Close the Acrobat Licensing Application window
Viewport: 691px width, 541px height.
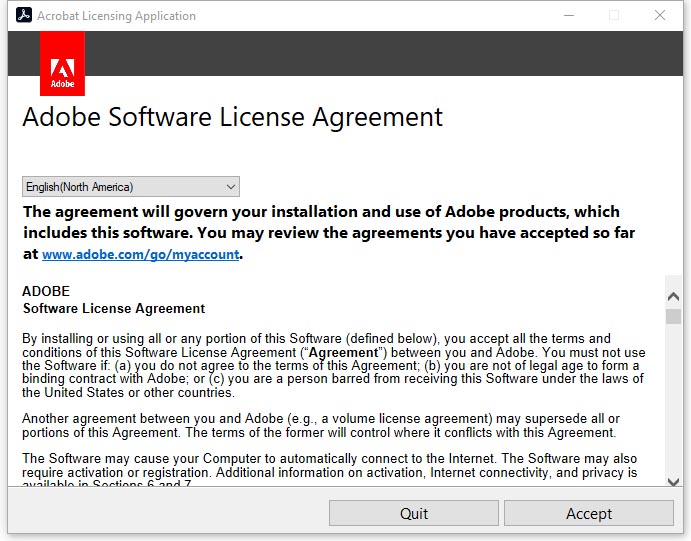click(660, 15)
